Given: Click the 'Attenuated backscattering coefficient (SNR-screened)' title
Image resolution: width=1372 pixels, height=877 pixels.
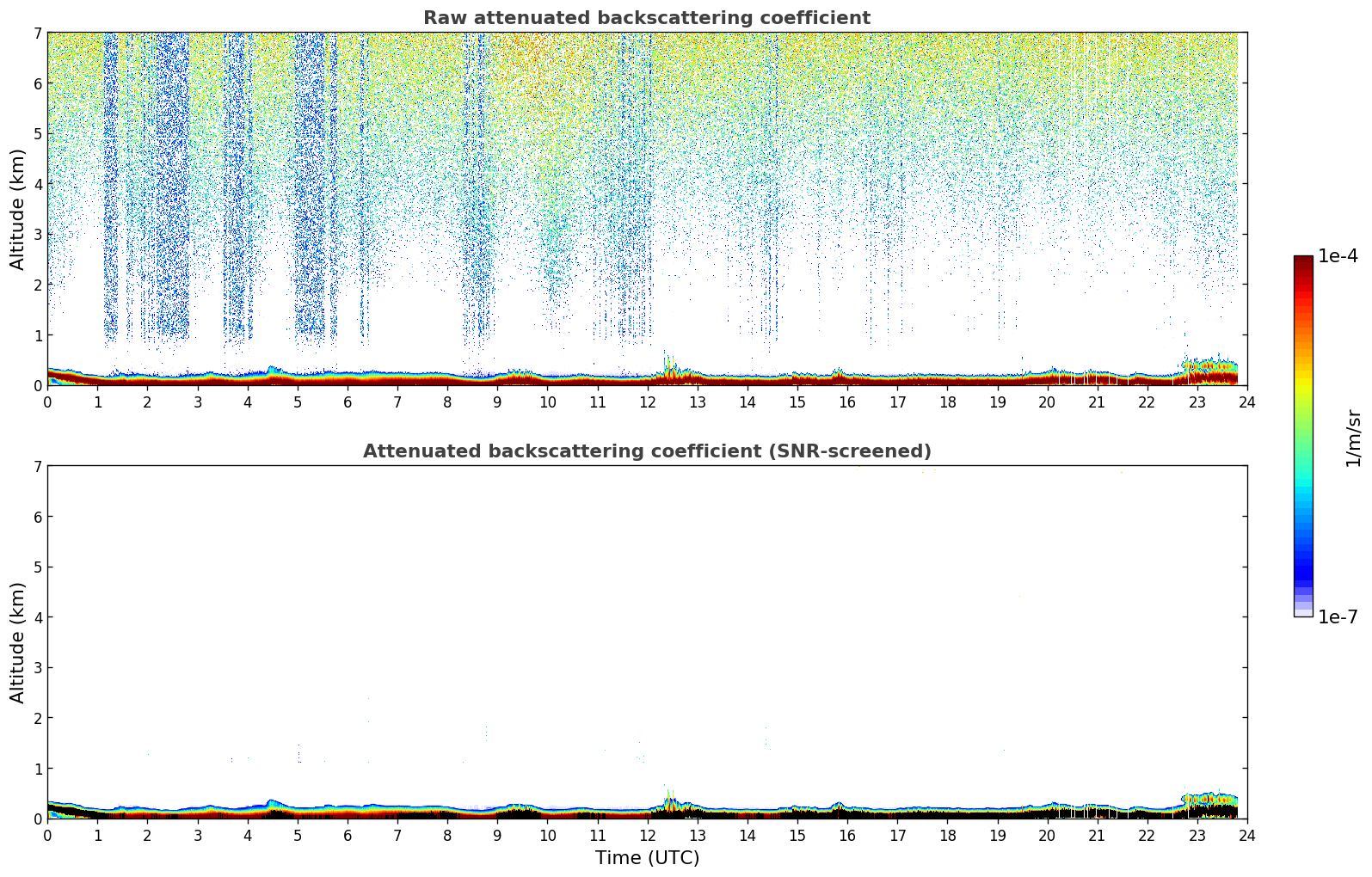Looking at the screenshot, I should coord(647,451).
